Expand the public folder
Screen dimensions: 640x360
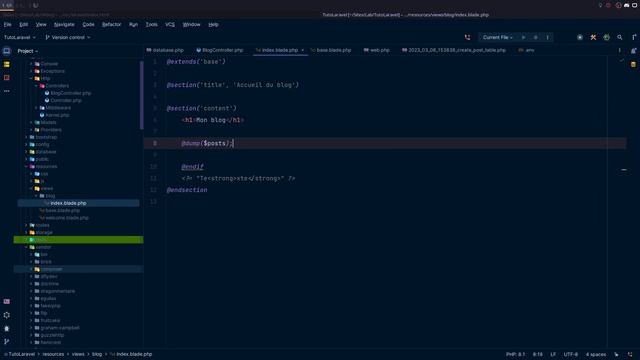tap(27, 159)
